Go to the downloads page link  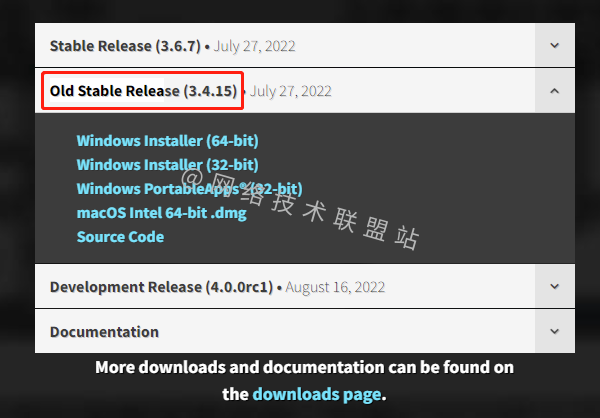[x=316, y=394]
